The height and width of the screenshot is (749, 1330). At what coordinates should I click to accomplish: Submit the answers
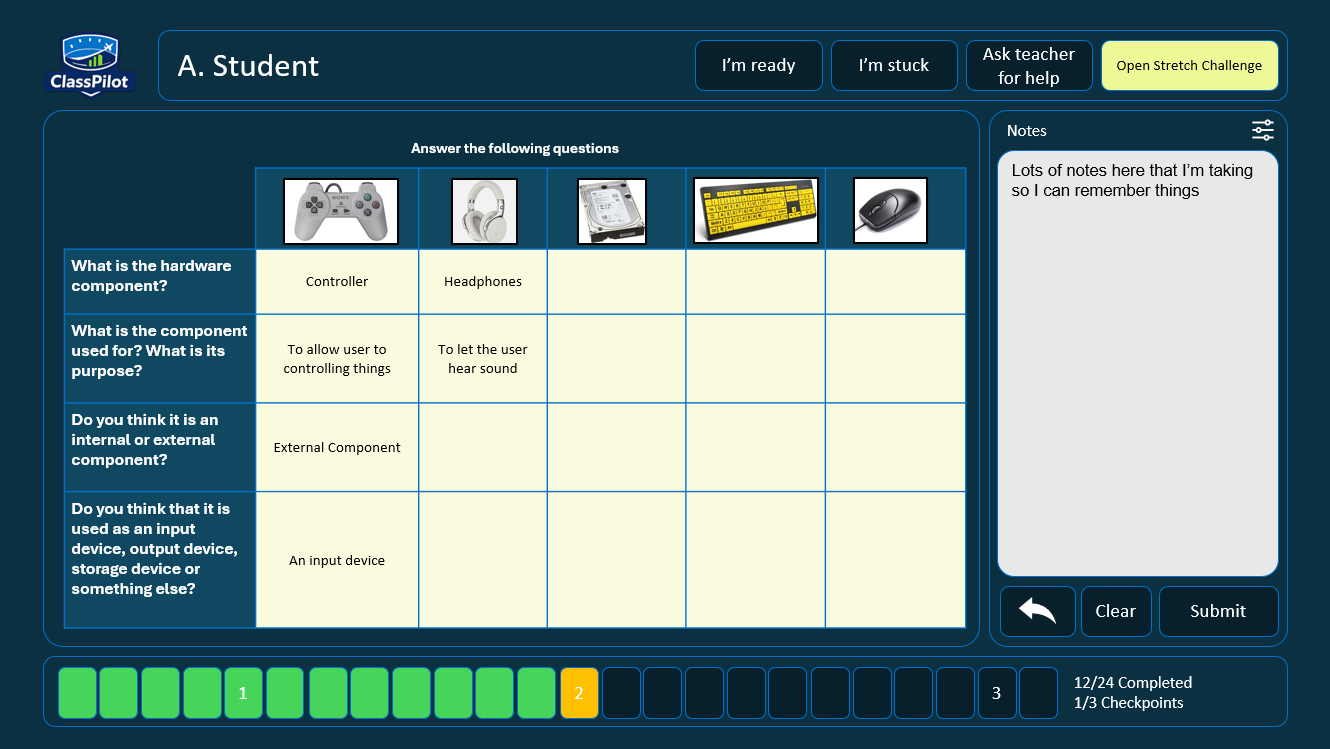point(1218,611)
